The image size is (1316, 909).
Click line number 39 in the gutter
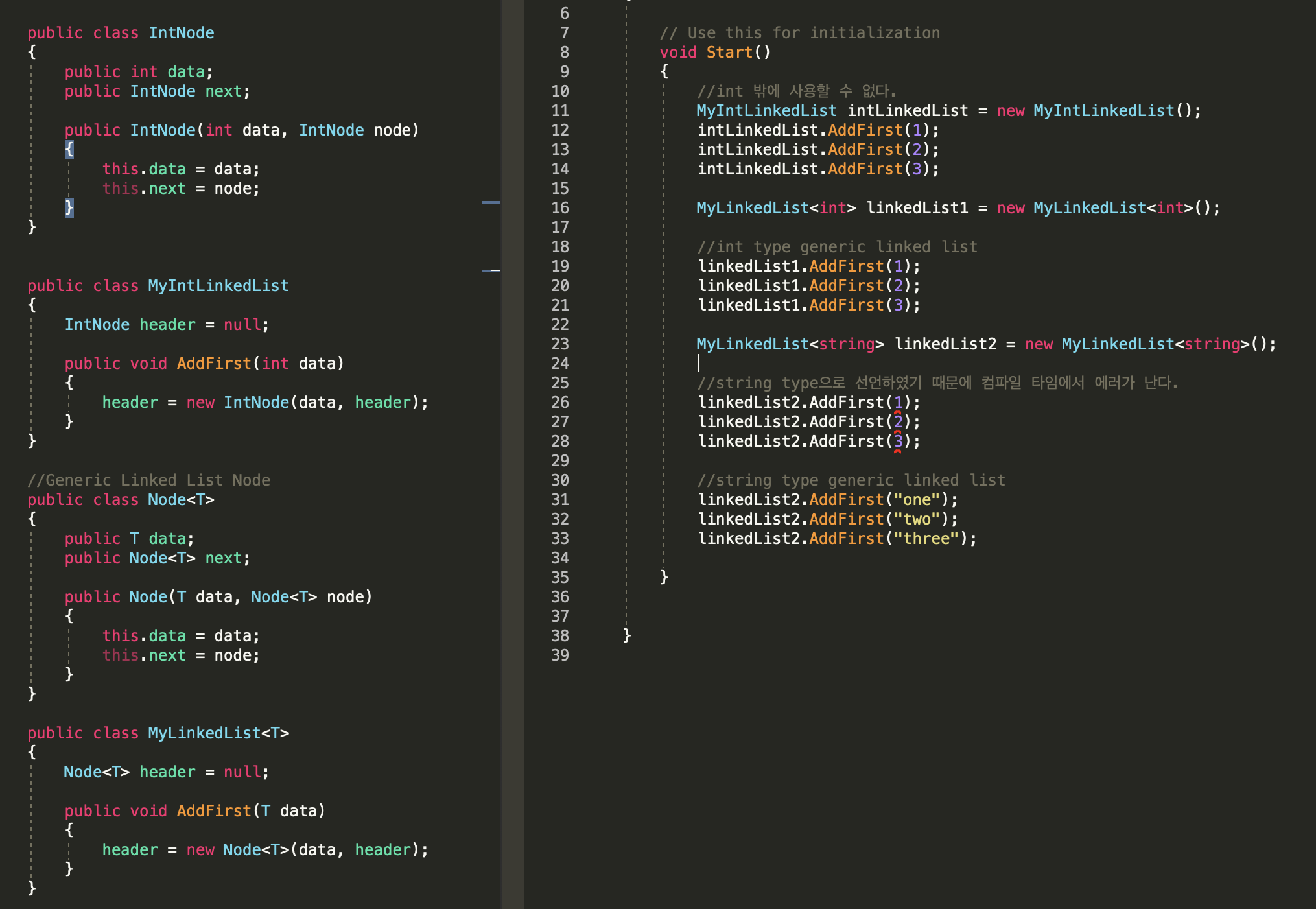tap(559, 655)
